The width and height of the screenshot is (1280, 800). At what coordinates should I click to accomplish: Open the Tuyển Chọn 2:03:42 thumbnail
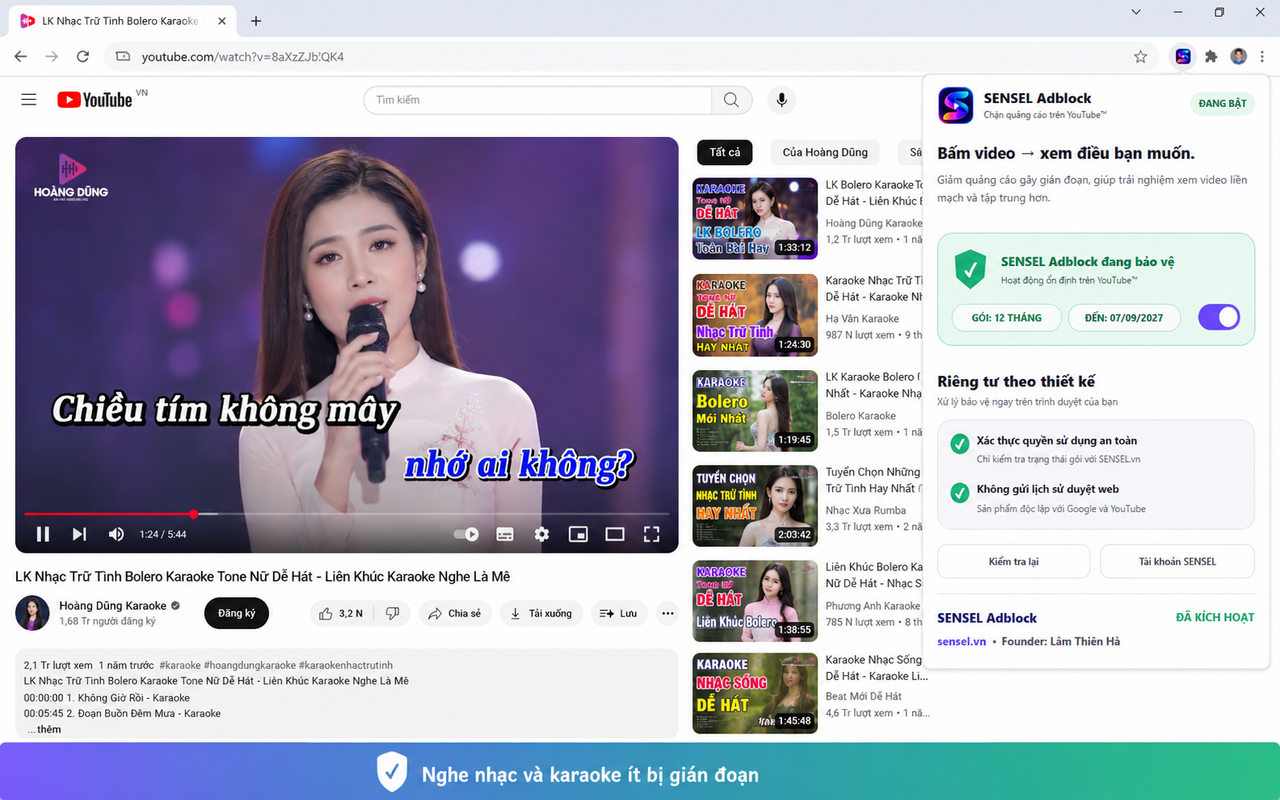[x=755, y=505]
